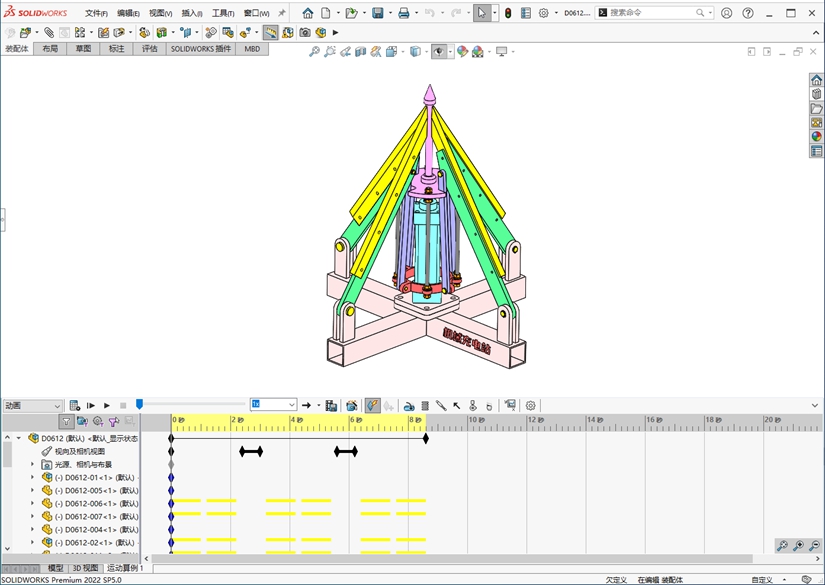Switch to the 3D 视图 bottom tab
The height and width of the screenshot is (585, 825).
[x=85, y=568]
